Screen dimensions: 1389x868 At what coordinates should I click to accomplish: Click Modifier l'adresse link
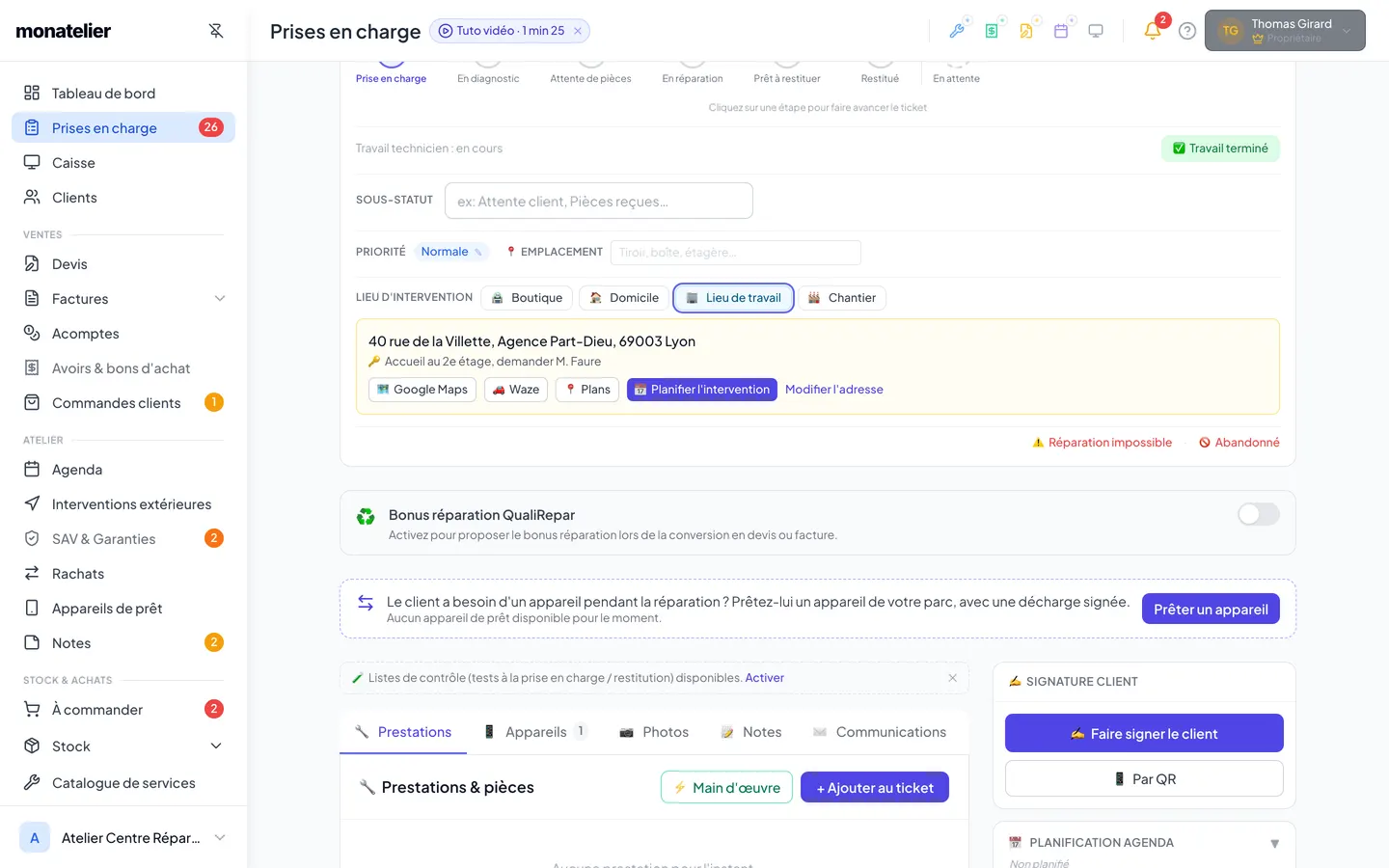tap(834, 390)
